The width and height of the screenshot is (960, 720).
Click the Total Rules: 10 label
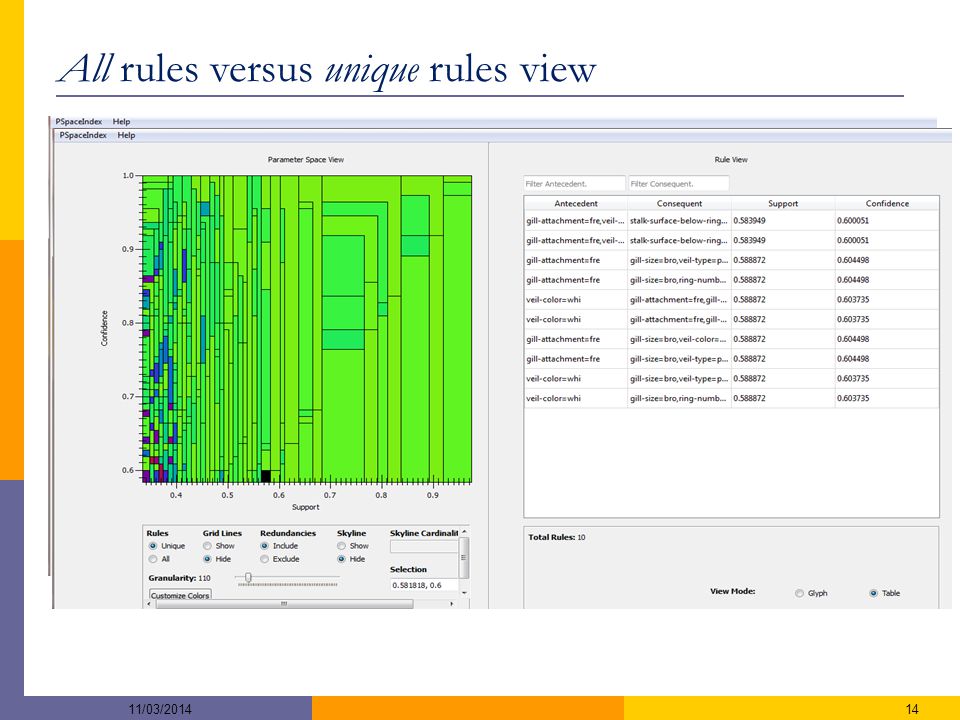(x=557, y=537)
